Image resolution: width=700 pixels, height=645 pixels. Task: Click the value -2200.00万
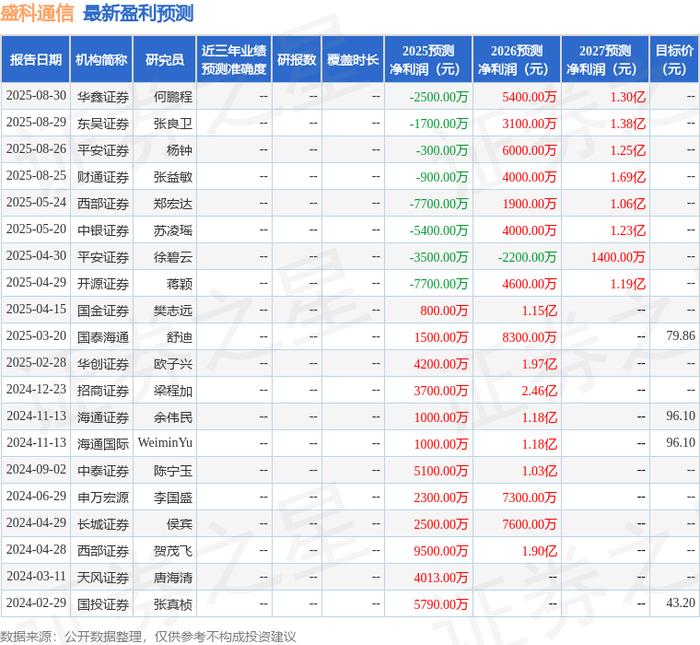pyautogui.click(x=527, y=257)
